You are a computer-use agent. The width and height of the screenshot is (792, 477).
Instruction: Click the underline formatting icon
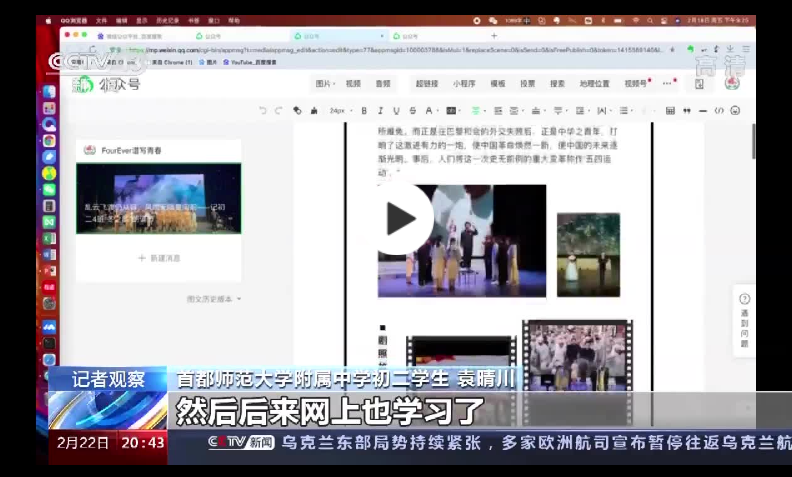coord(396,111)
